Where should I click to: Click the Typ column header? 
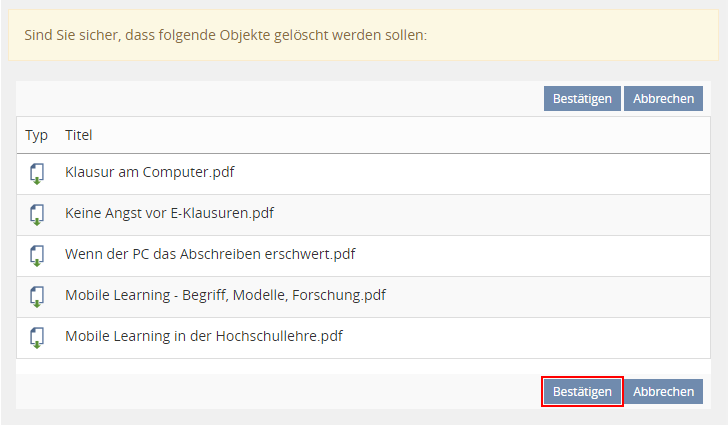[37, 135]
